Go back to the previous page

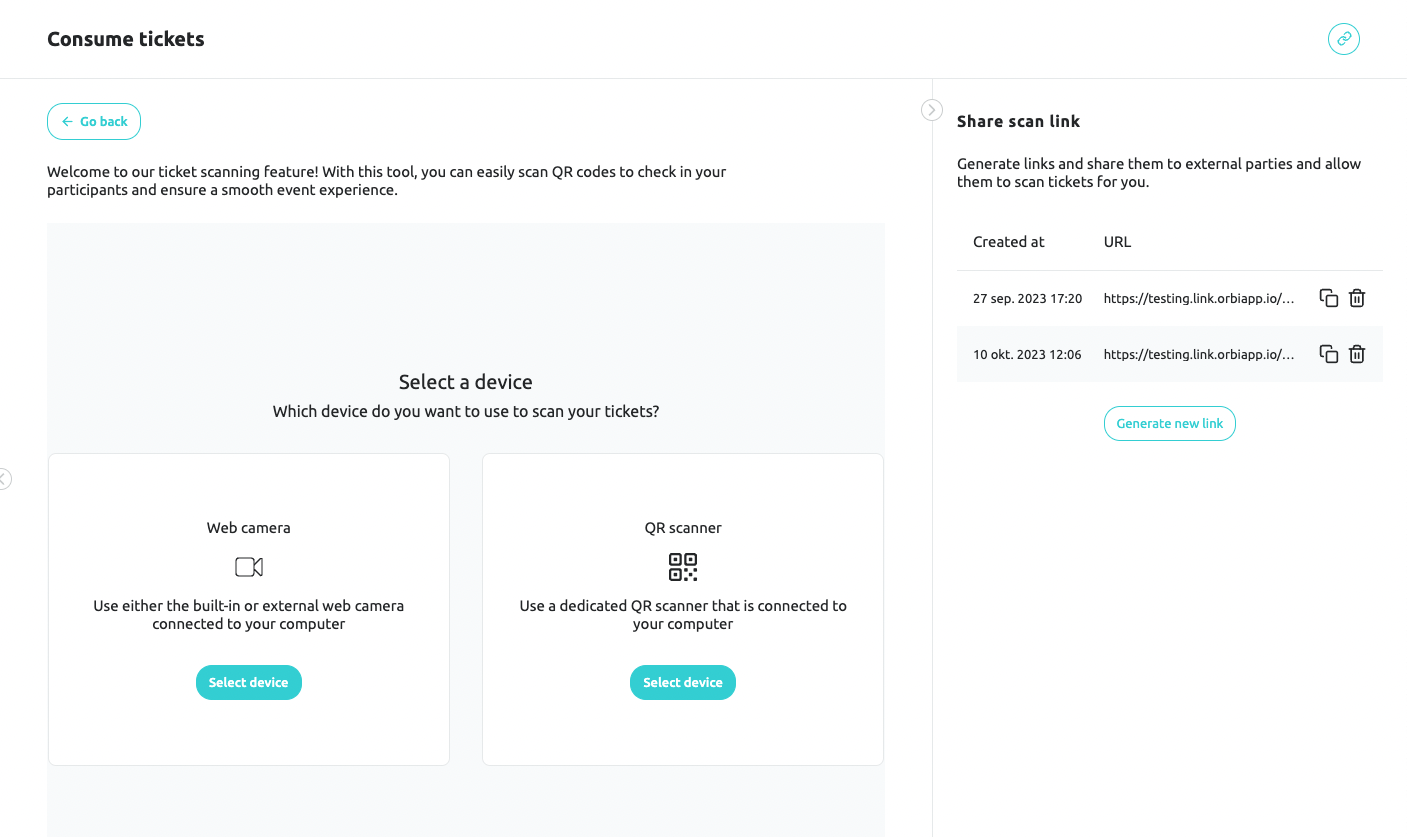[x=94, y=121]
